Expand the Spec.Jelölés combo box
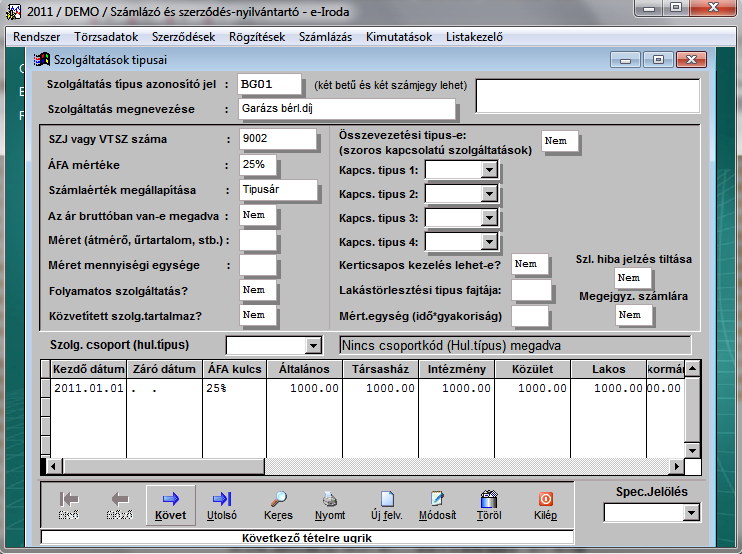 (690, 513)
